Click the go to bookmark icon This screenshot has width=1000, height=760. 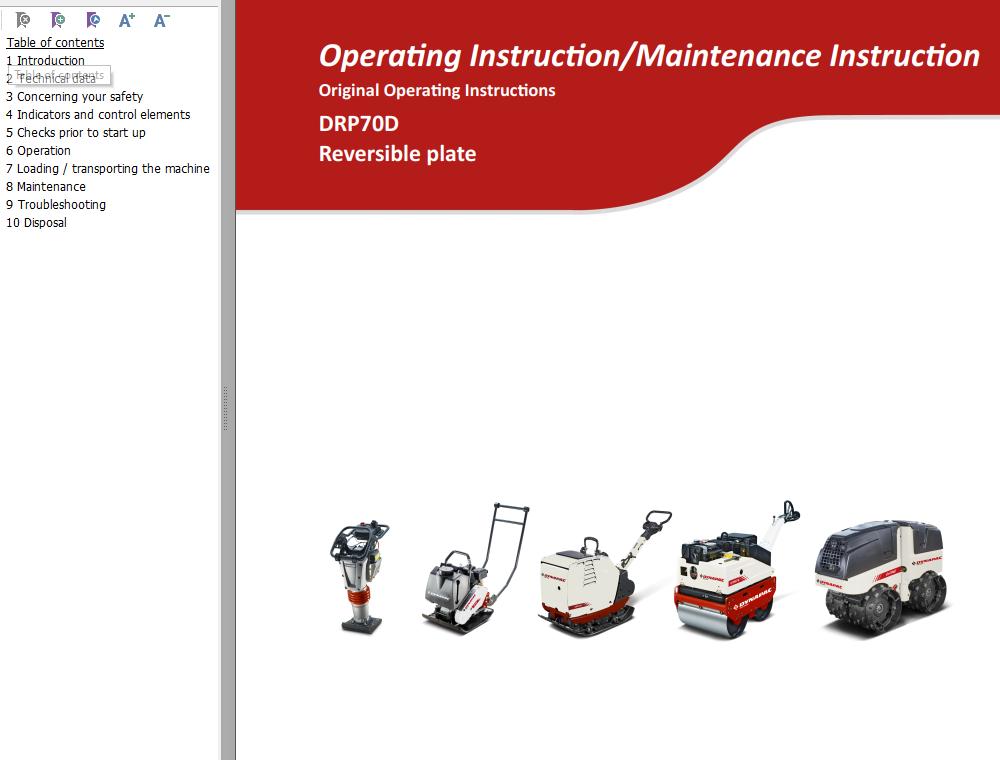click(x=93, y=20)
